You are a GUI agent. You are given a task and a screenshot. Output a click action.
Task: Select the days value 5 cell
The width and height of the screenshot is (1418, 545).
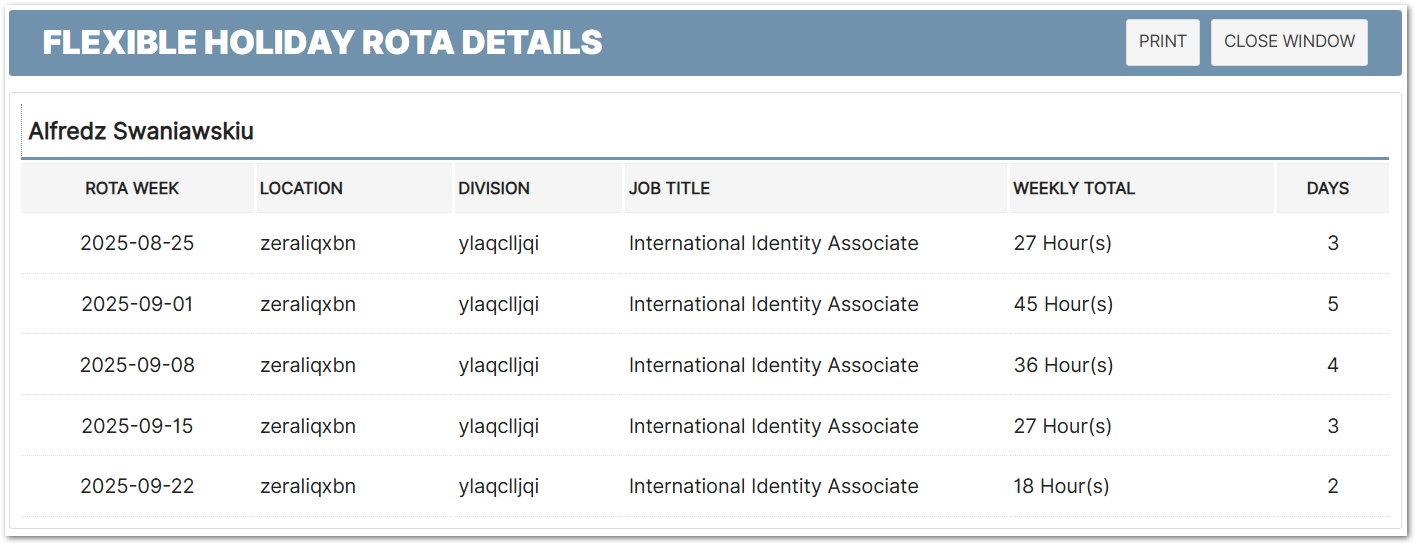pyautogui.click(x=1332, y=304)
